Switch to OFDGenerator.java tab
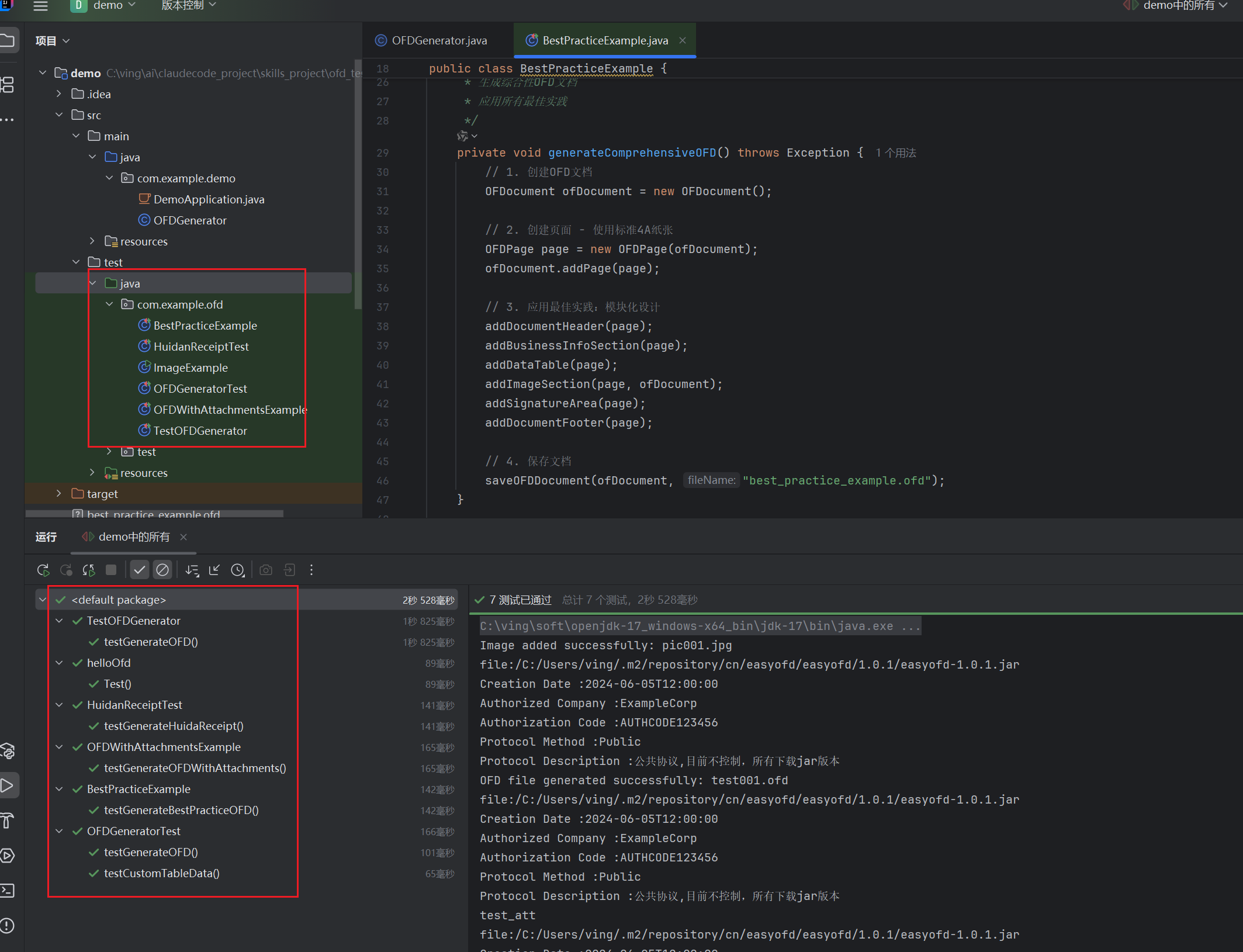The width and height of the screenshot is (1243, 952). click(x=438, y=40)
